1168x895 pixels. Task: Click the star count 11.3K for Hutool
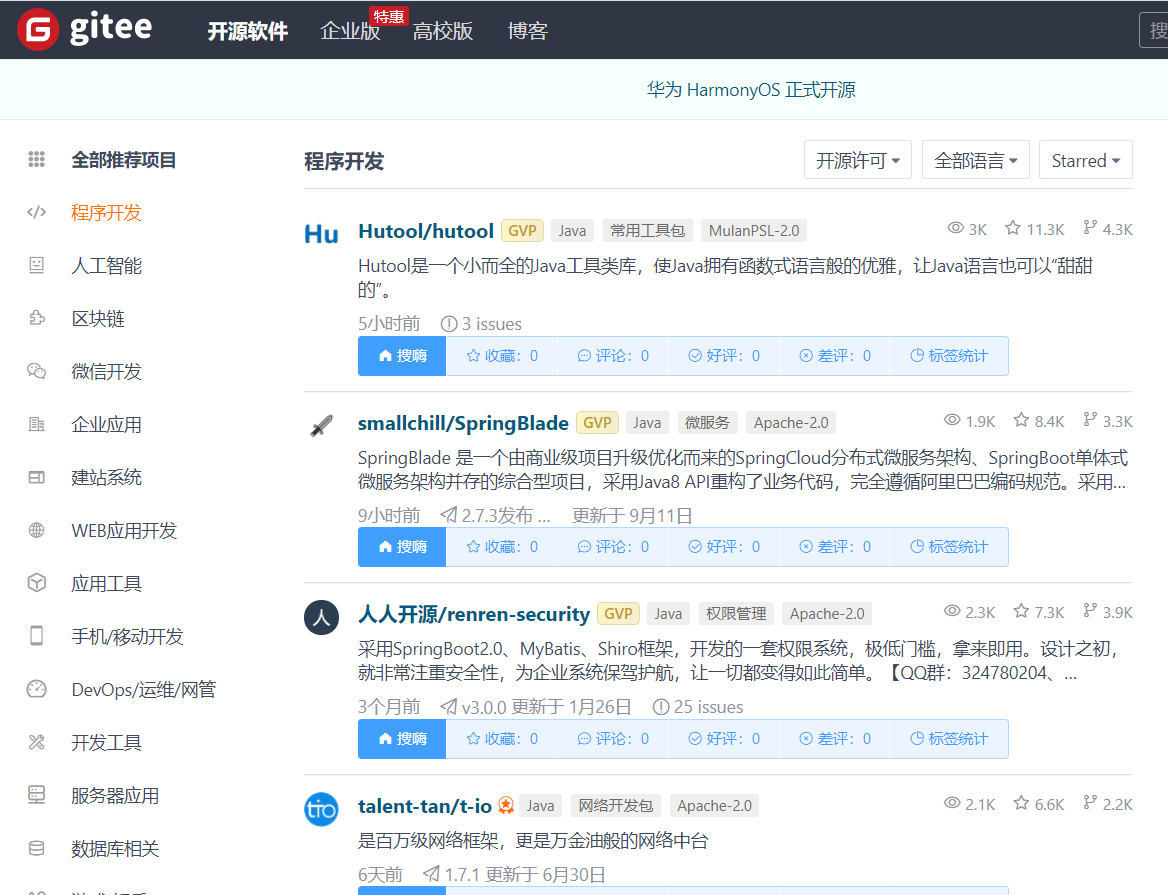(1035, 229)
